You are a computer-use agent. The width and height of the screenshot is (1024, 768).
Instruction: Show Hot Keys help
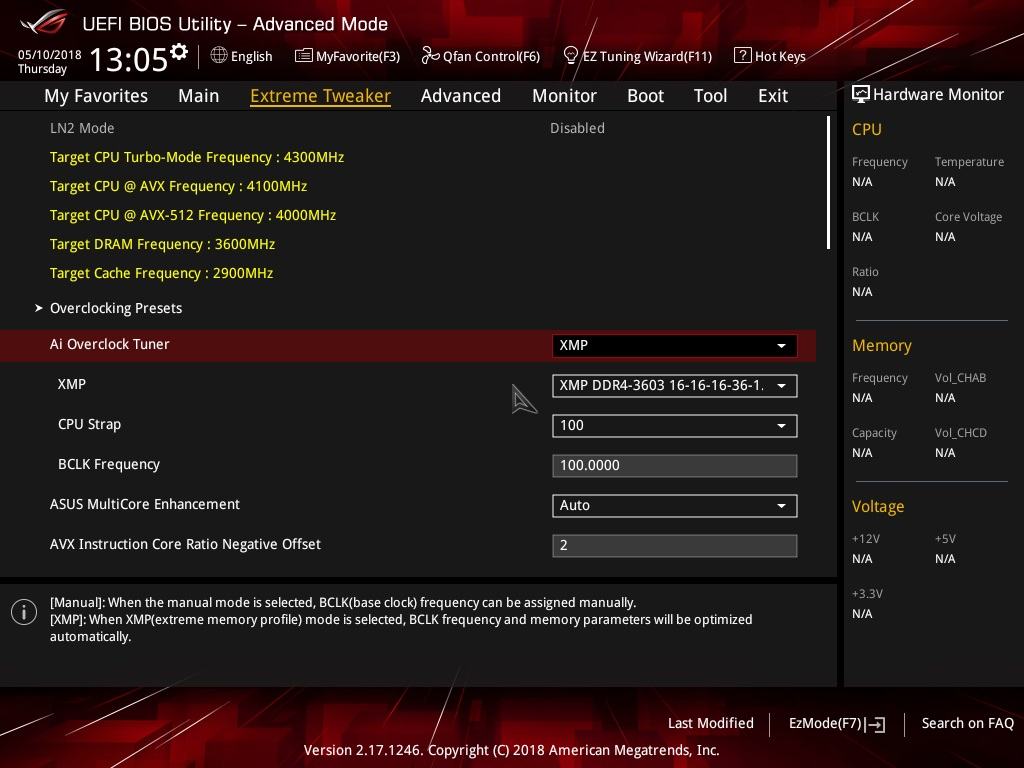coord(770,56)
